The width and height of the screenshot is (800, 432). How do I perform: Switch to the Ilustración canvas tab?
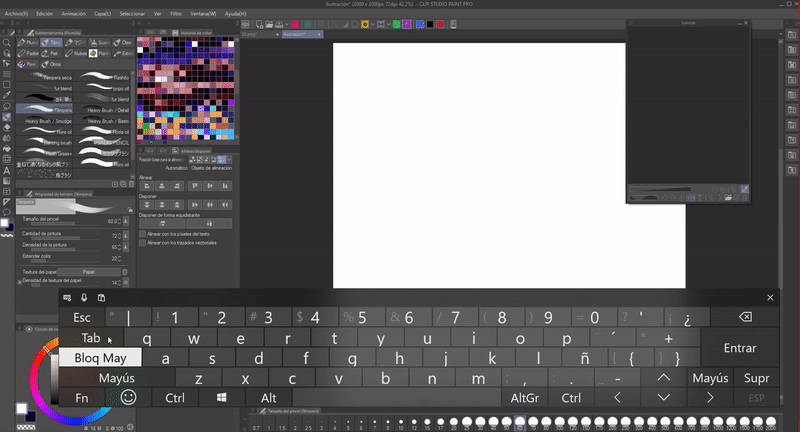tap(303, 34)
